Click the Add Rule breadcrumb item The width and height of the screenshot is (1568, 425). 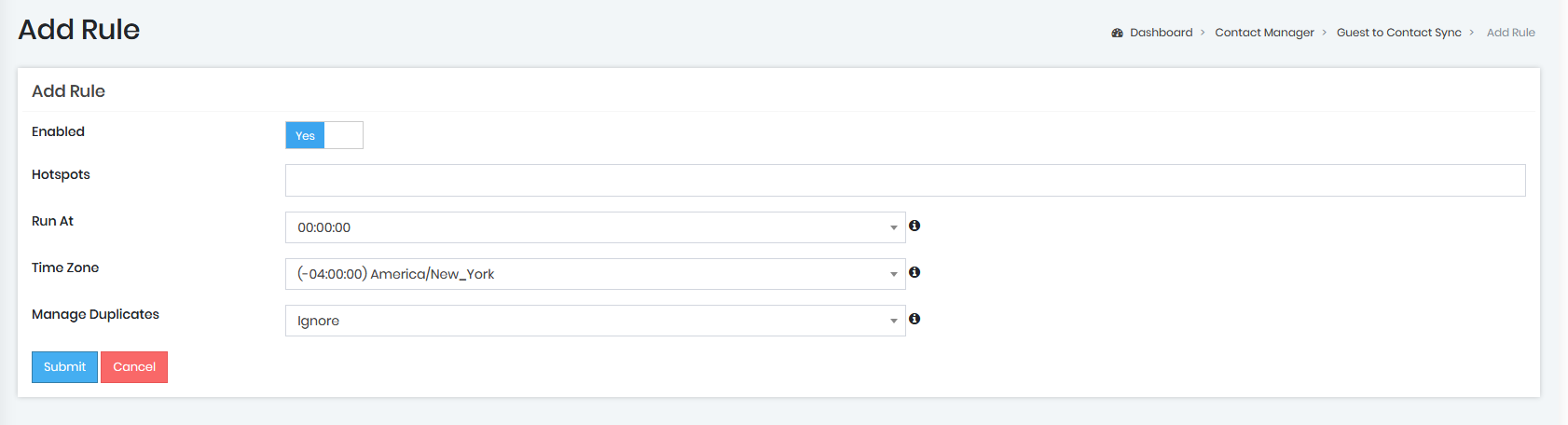click(1510, 33)
